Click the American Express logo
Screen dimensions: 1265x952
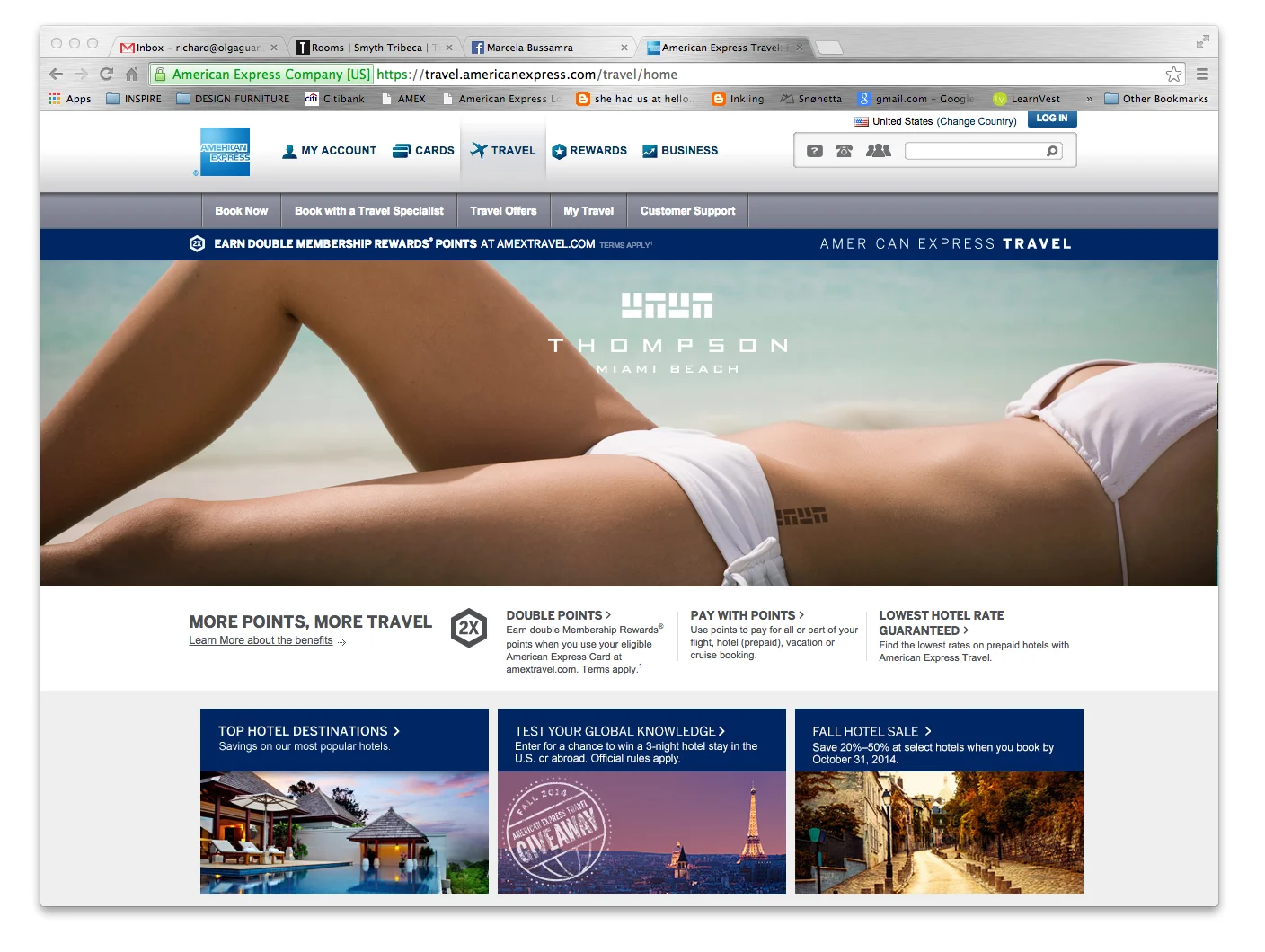pyautogui.click(x=224, y=150)
